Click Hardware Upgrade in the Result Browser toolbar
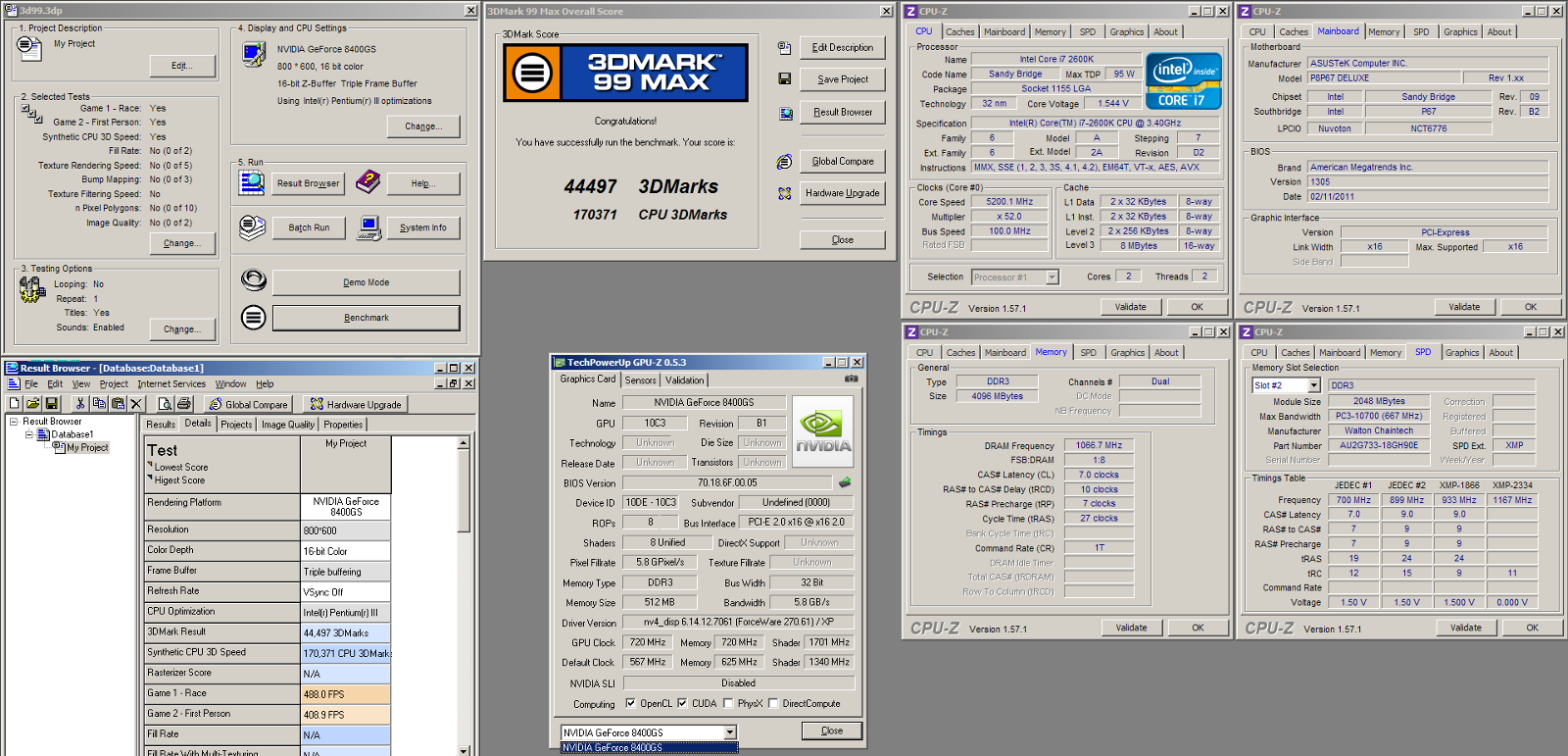 (356, 404)
